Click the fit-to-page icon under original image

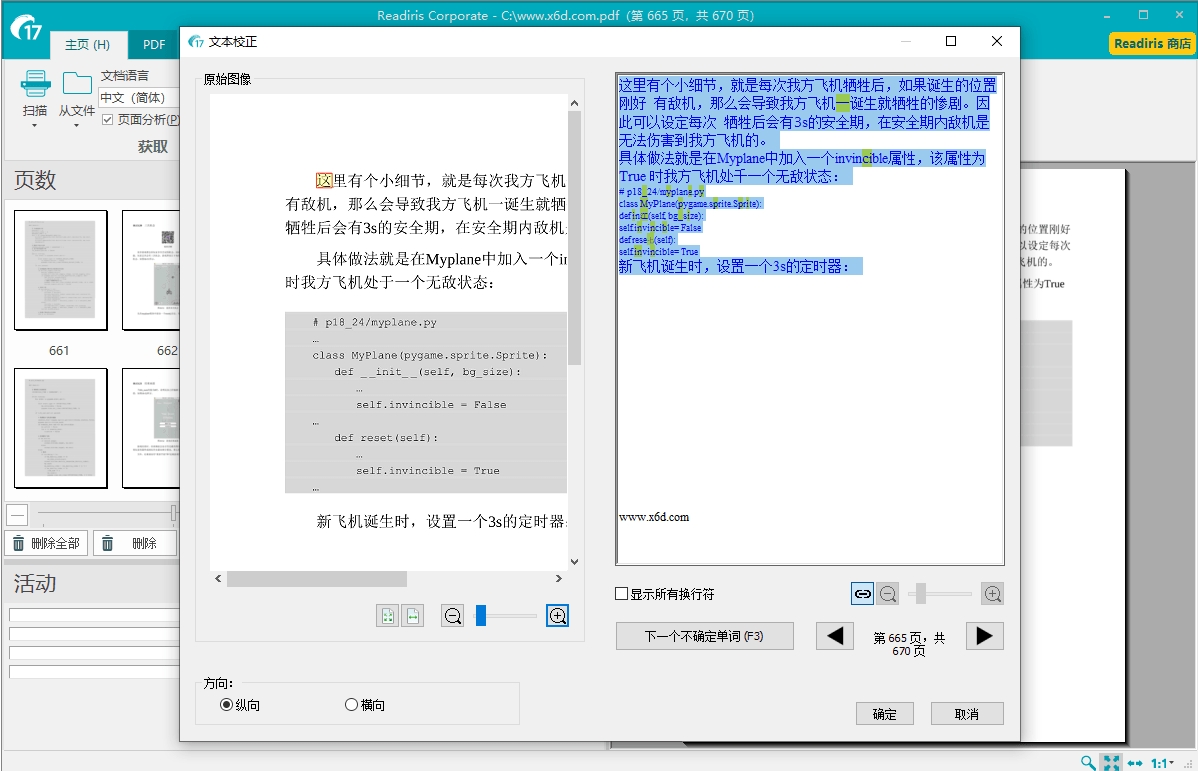tap(388, 616)
